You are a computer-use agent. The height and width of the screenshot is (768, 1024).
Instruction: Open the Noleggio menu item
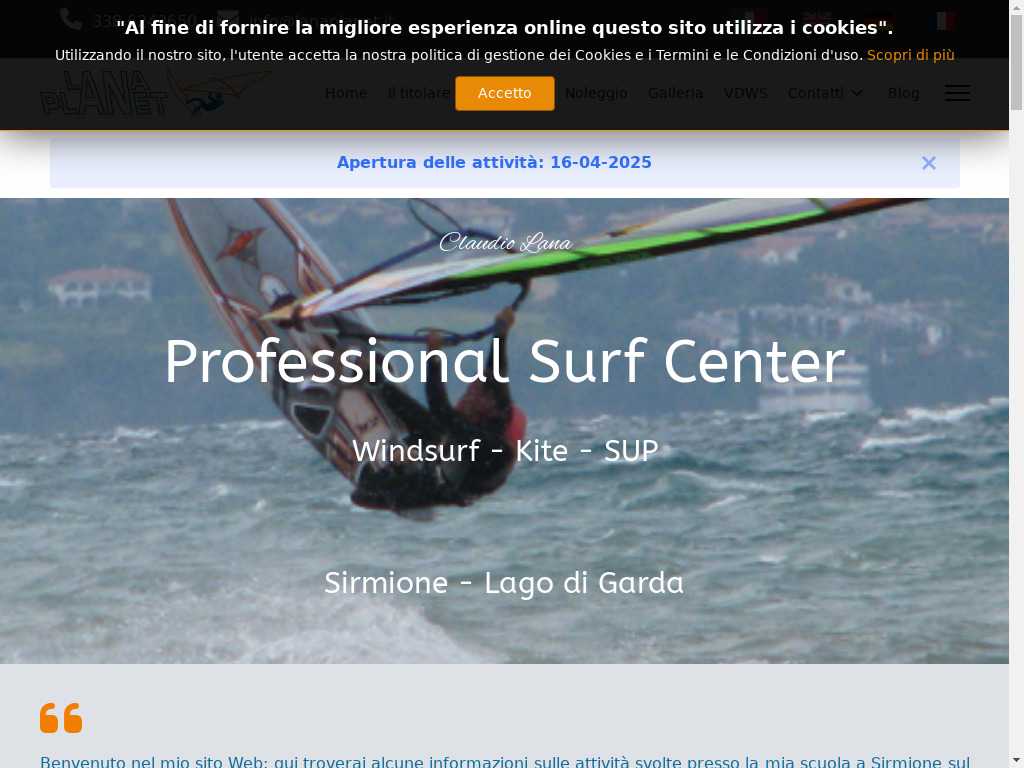[x=596, y=93]
